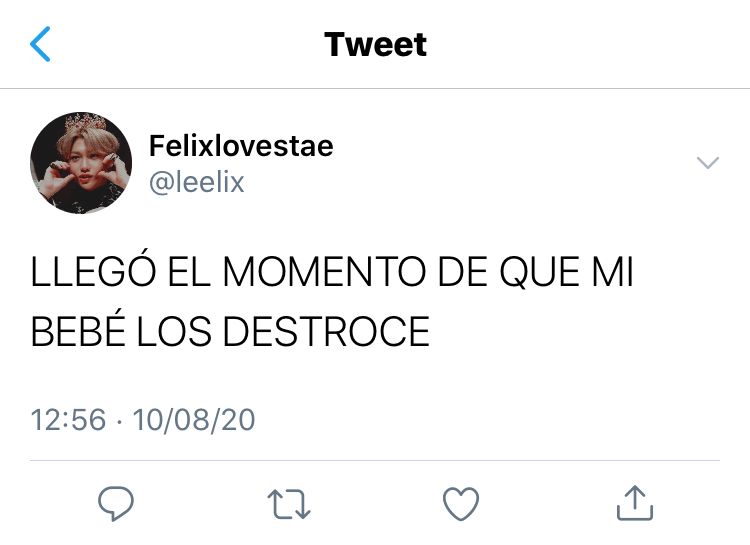Viewport: 750px width, 545px height.
Task: Share the tweet using upload icon
Action: point(635,503)
